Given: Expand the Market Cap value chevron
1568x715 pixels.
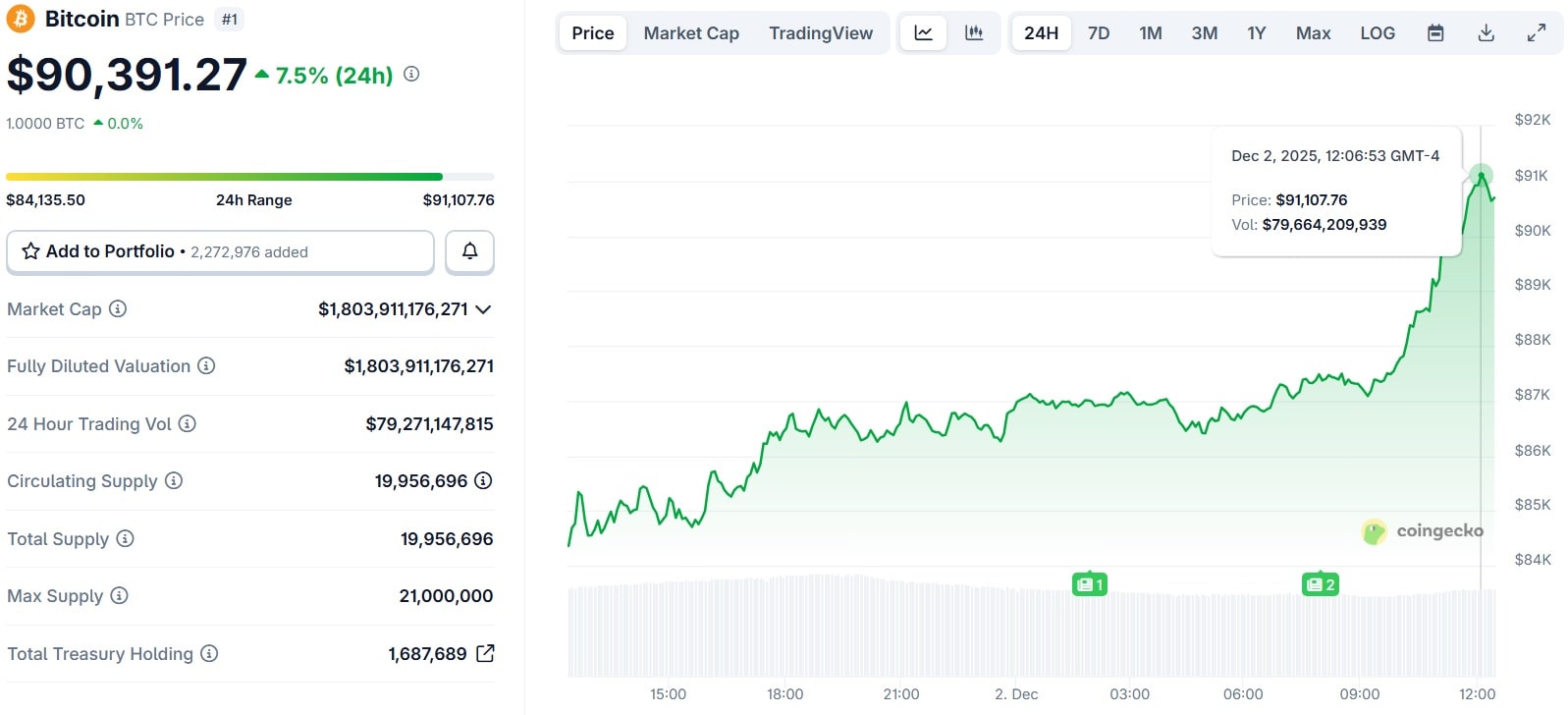Looking at the screenshot, I should pyautogui.click(x=483, y=309).
